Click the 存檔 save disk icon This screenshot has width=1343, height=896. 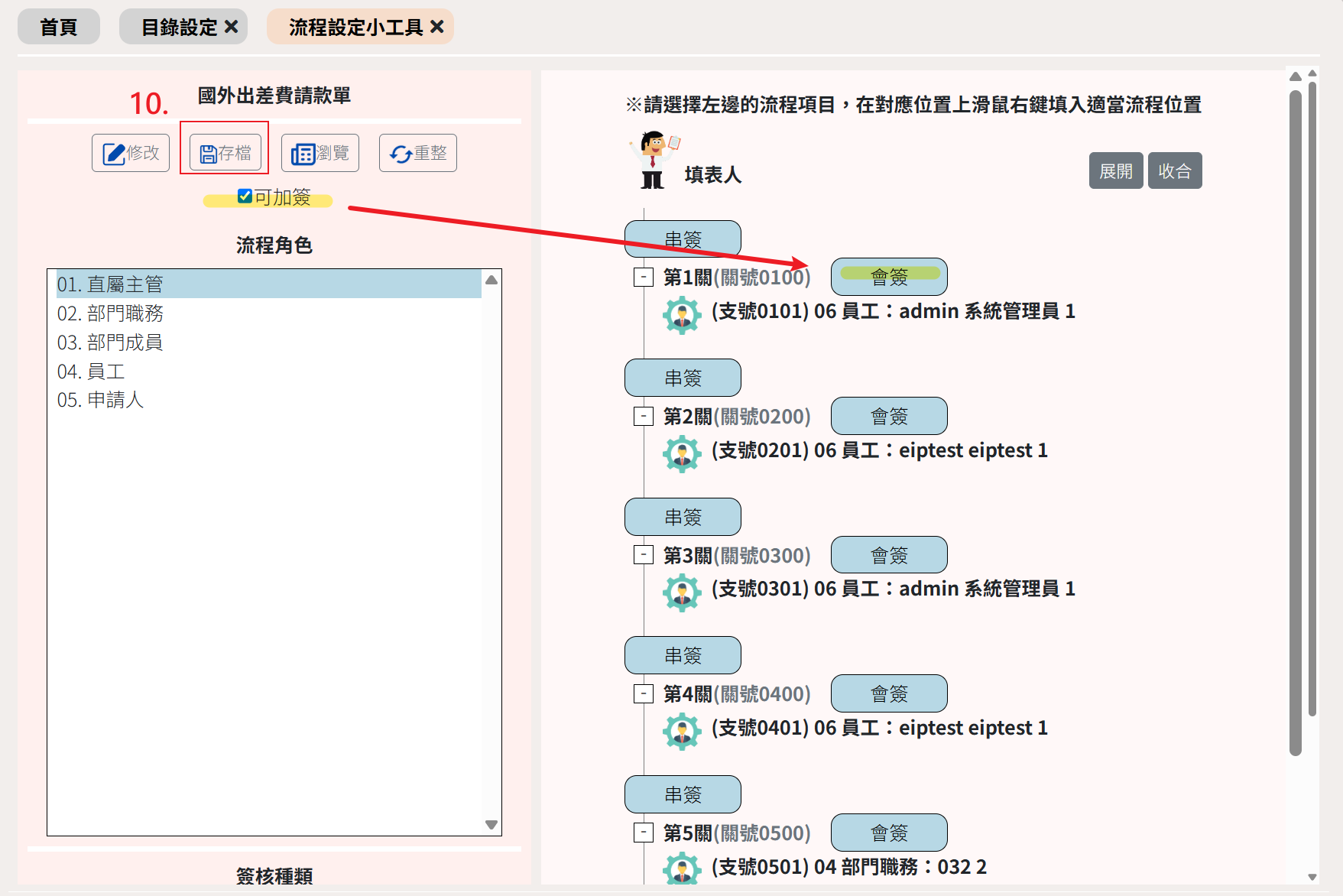click(208, 154)
